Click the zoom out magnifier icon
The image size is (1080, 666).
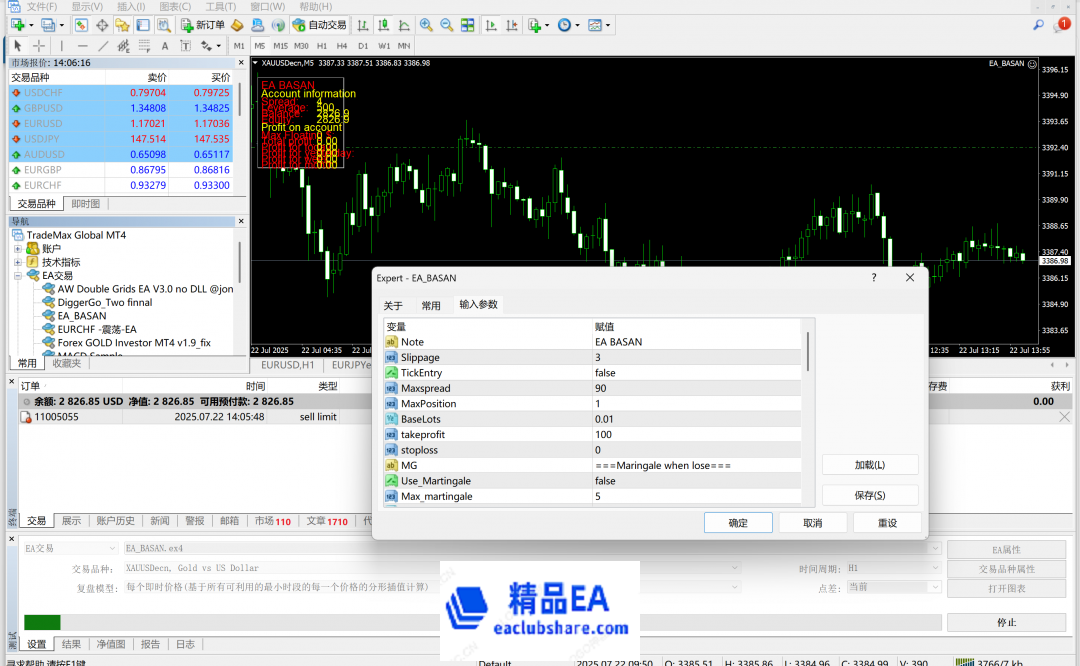click(445, 25)
